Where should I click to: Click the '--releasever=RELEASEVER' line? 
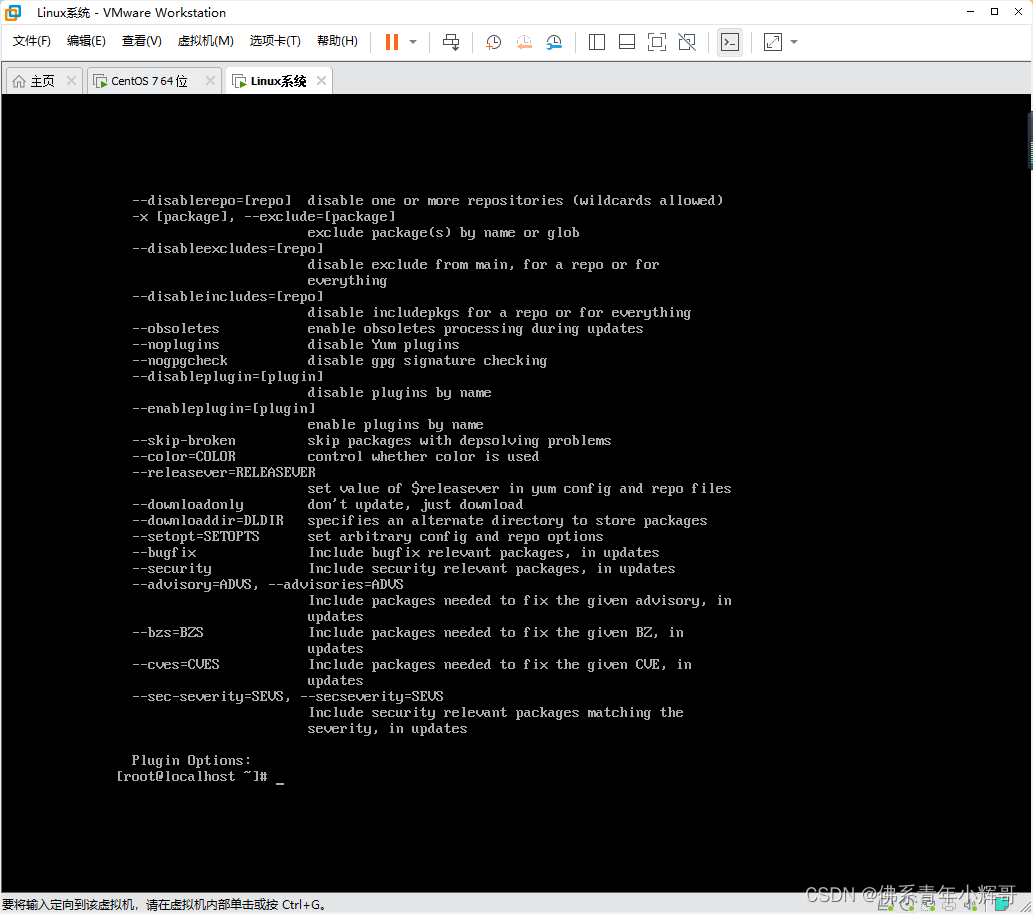pos(224,472)
